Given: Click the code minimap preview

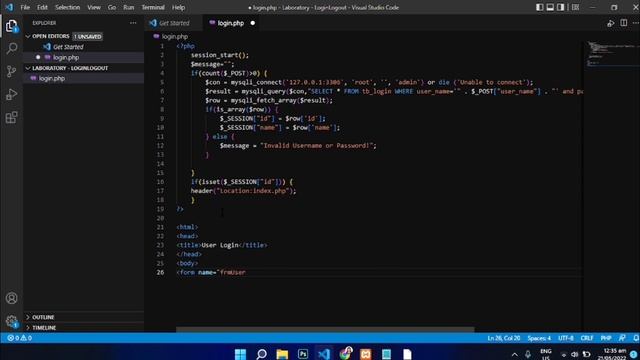Looking at the screenshot, I should pos(611,53).
